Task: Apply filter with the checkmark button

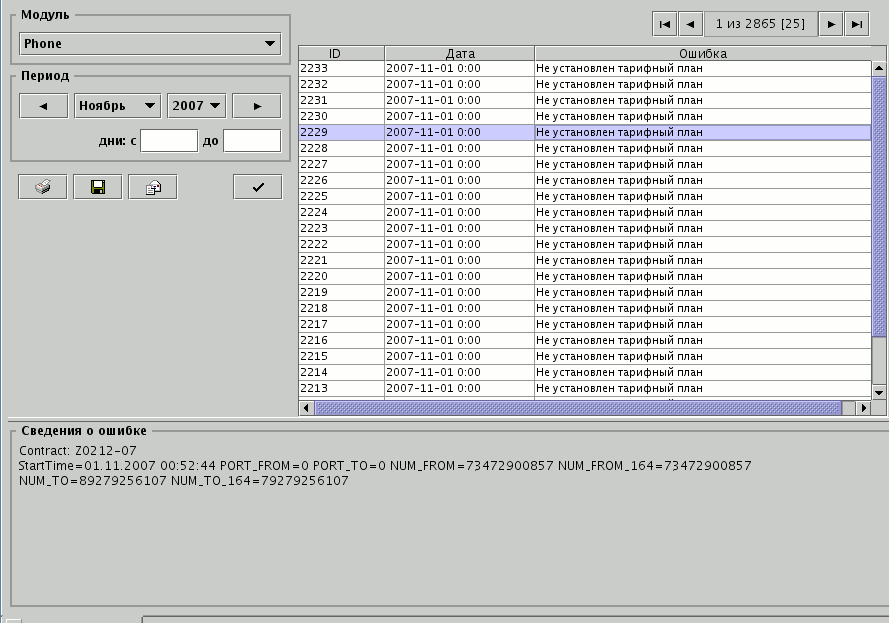Action: pyautogui.click(x=258, y=187)
